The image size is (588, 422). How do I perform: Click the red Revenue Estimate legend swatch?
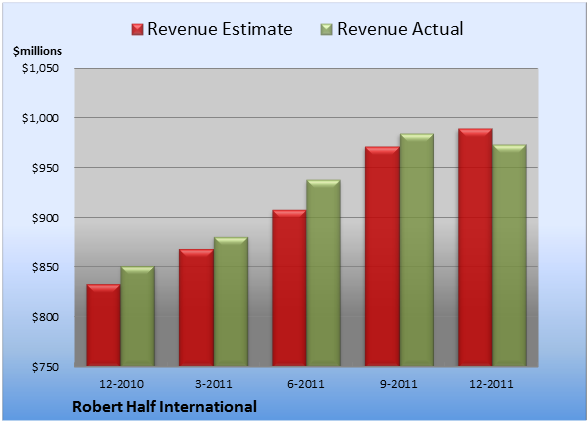click(137, 30)
